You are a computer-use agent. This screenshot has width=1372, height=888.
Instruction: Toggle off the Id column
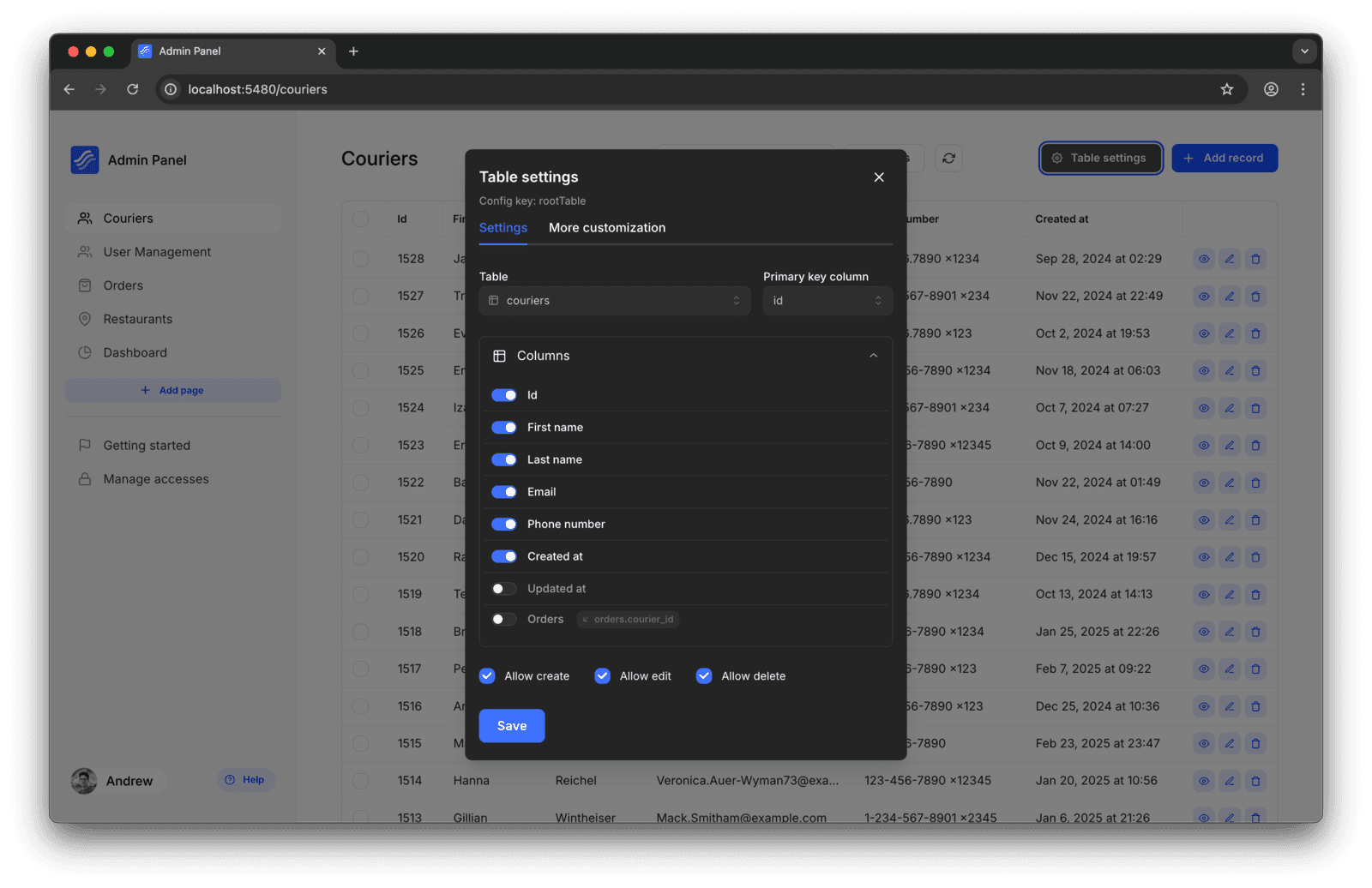click(x=504, y=395)
